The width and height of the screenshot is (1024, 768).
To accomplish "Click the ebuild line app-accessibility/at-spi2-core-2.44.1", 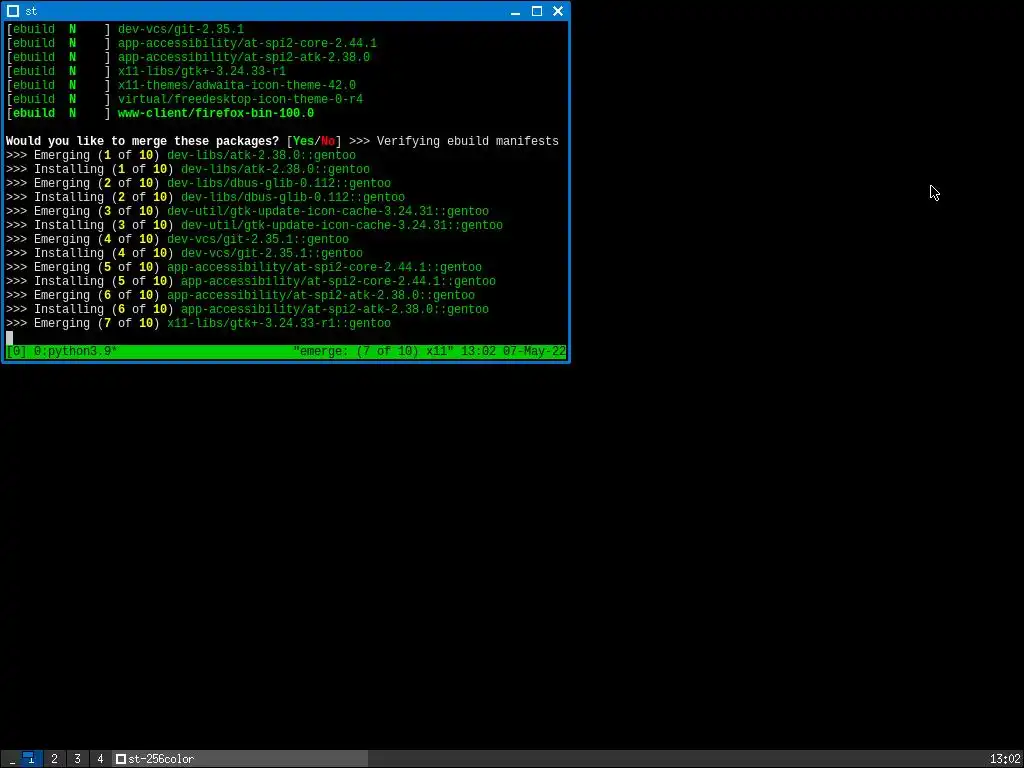I will tap(191, 43).
